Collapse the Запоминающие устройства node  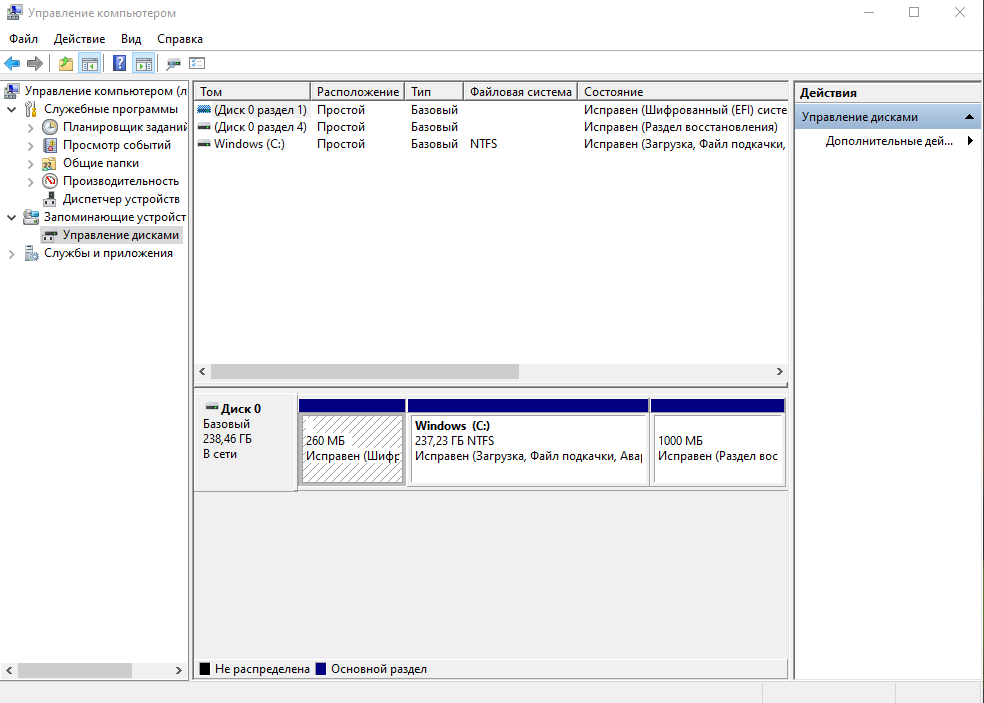(x=11, y=218)
